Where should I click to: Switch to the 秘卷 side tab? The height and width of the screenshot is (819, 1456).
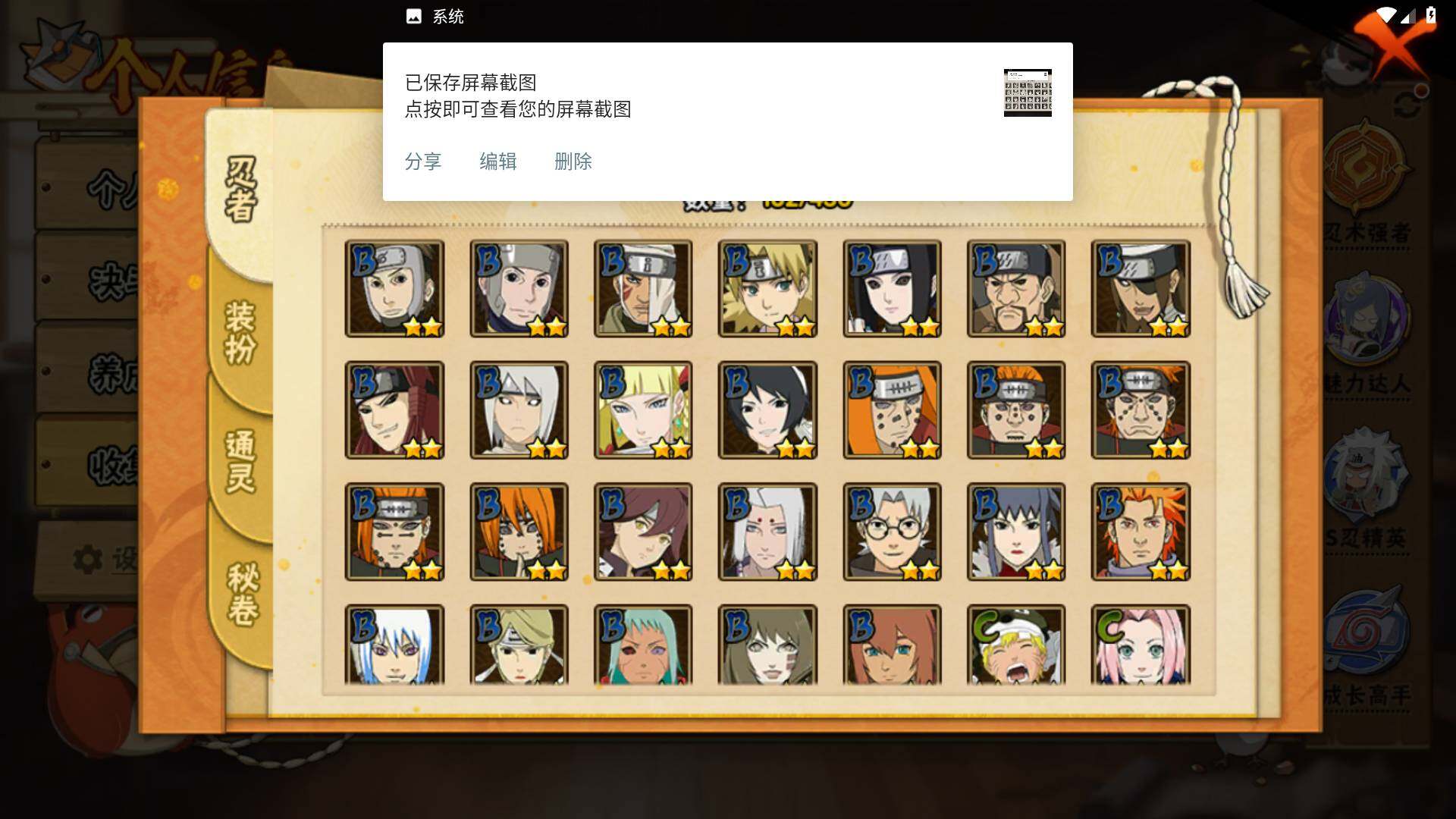click(x=243, y=594)
